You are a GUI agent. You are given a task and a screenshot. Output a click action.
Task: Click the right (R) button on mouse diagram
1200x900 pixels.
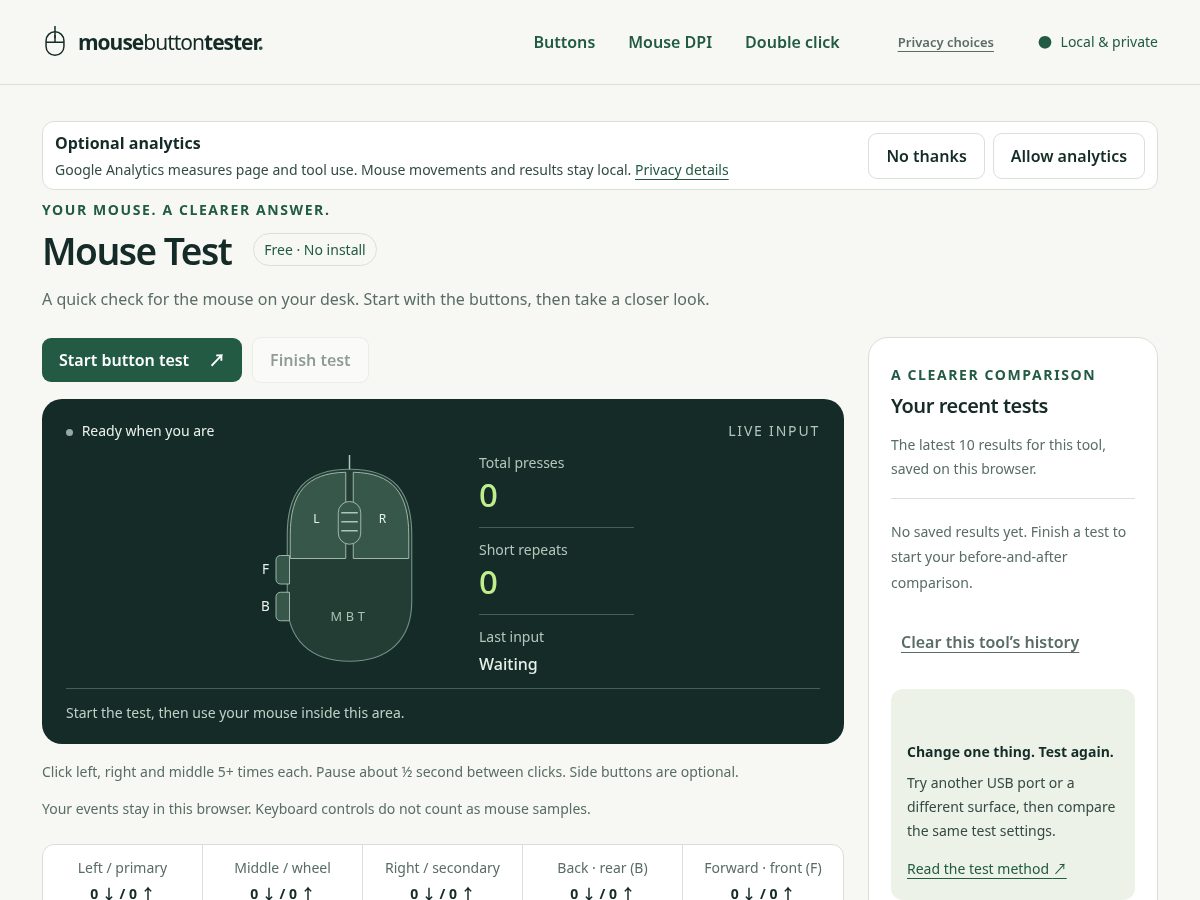click(382, 515)
